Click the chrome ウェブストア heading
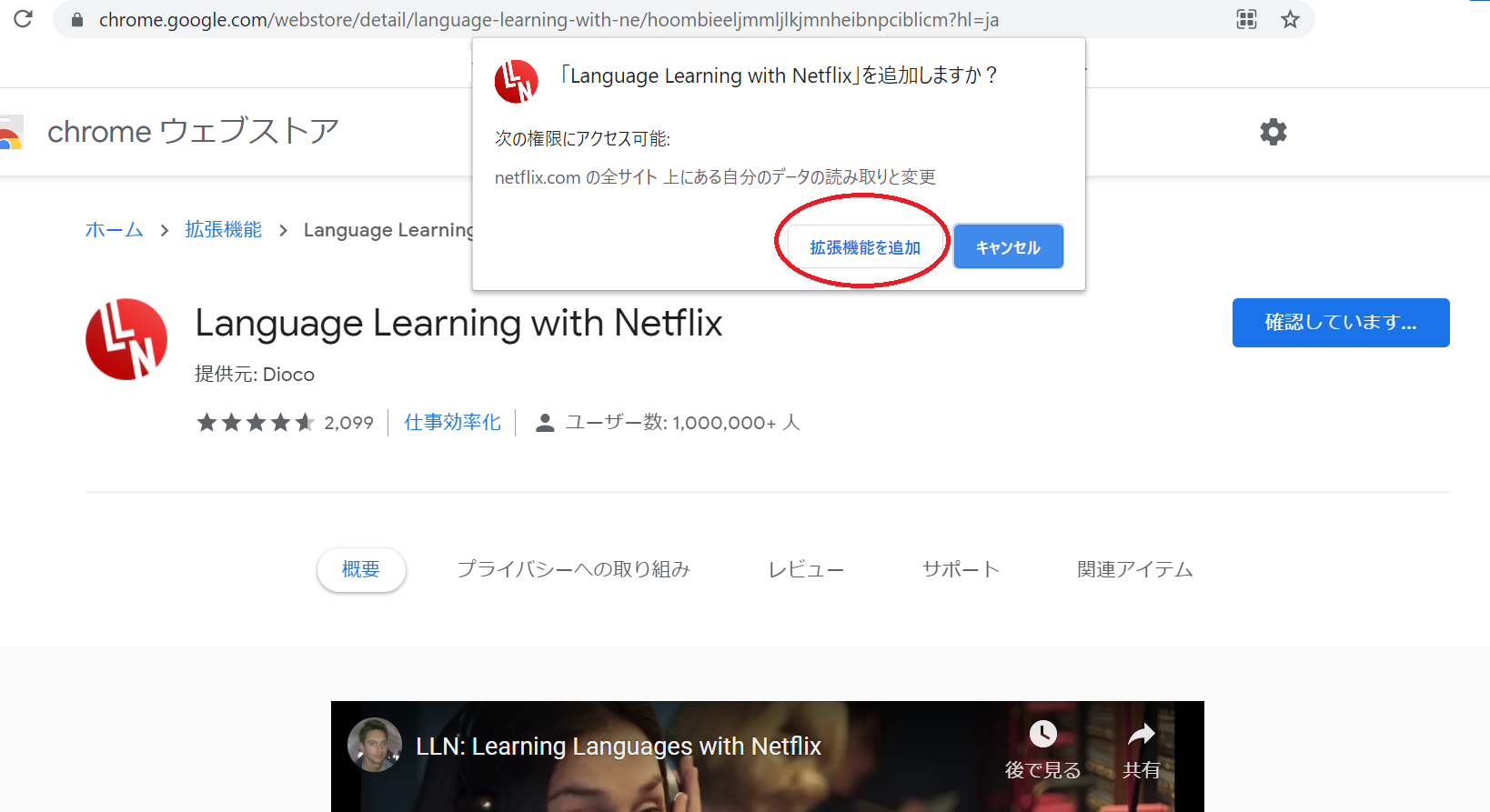The height and width of the screenshot is (812, 1490). pos(193,132)
